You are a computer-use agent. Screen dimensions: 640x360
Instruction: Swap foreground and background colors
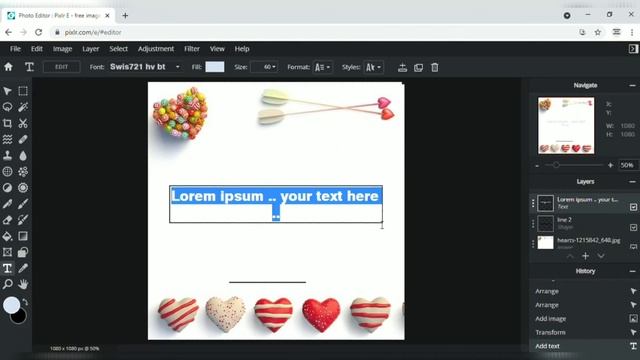[x=25, y=302]
